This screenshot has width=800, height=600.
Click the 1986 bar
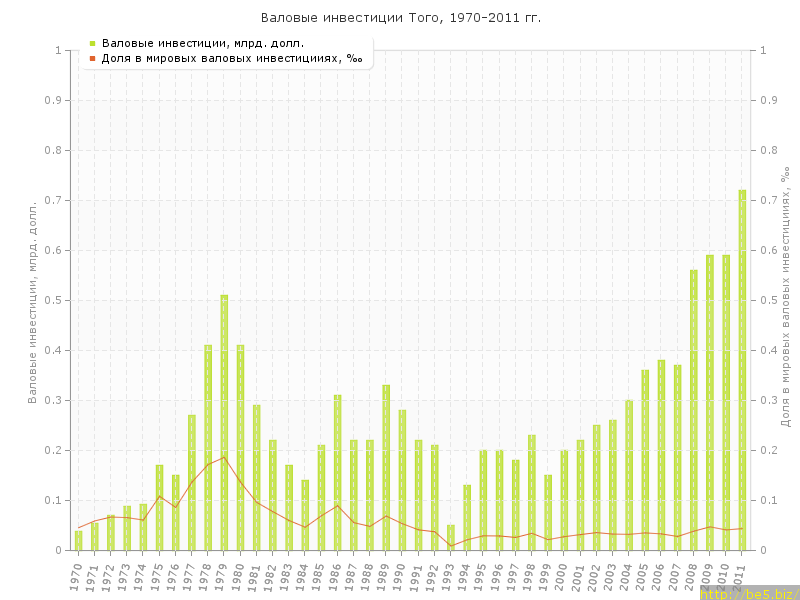pyautogui.click(x=337, y=472)
